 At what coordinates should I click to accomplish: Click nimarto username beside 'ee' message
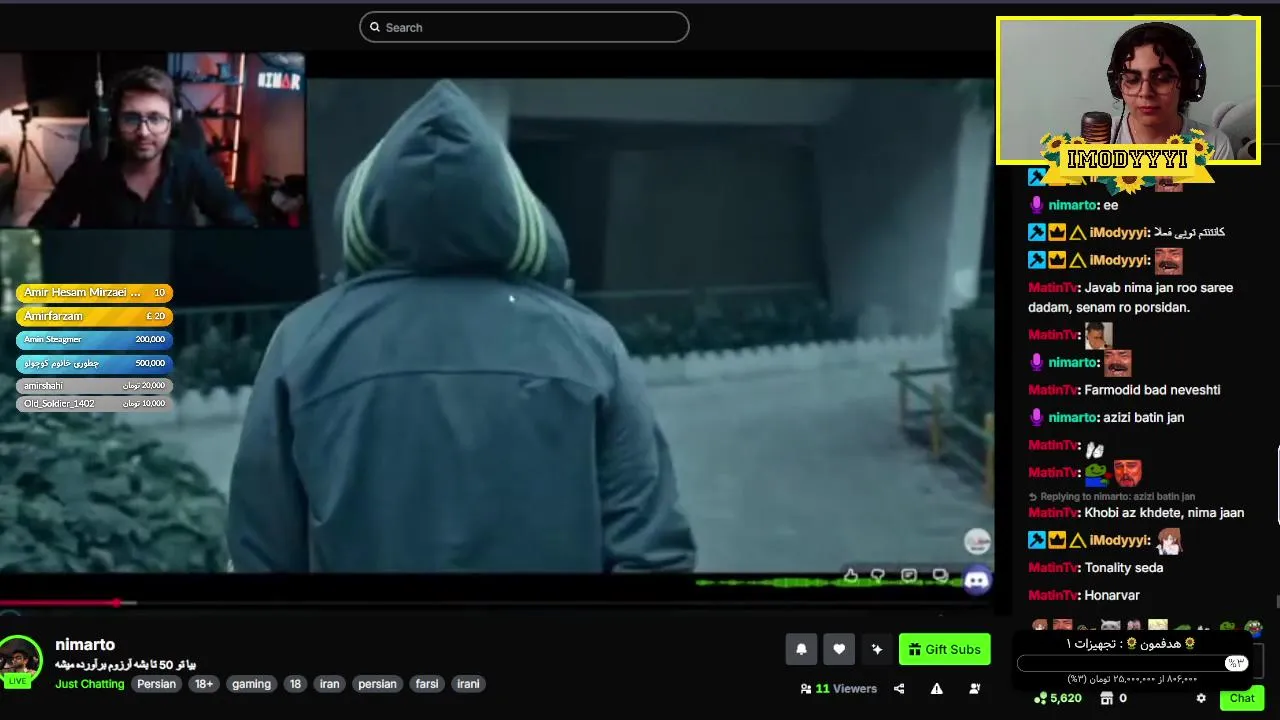click(x=1073, y=205)
